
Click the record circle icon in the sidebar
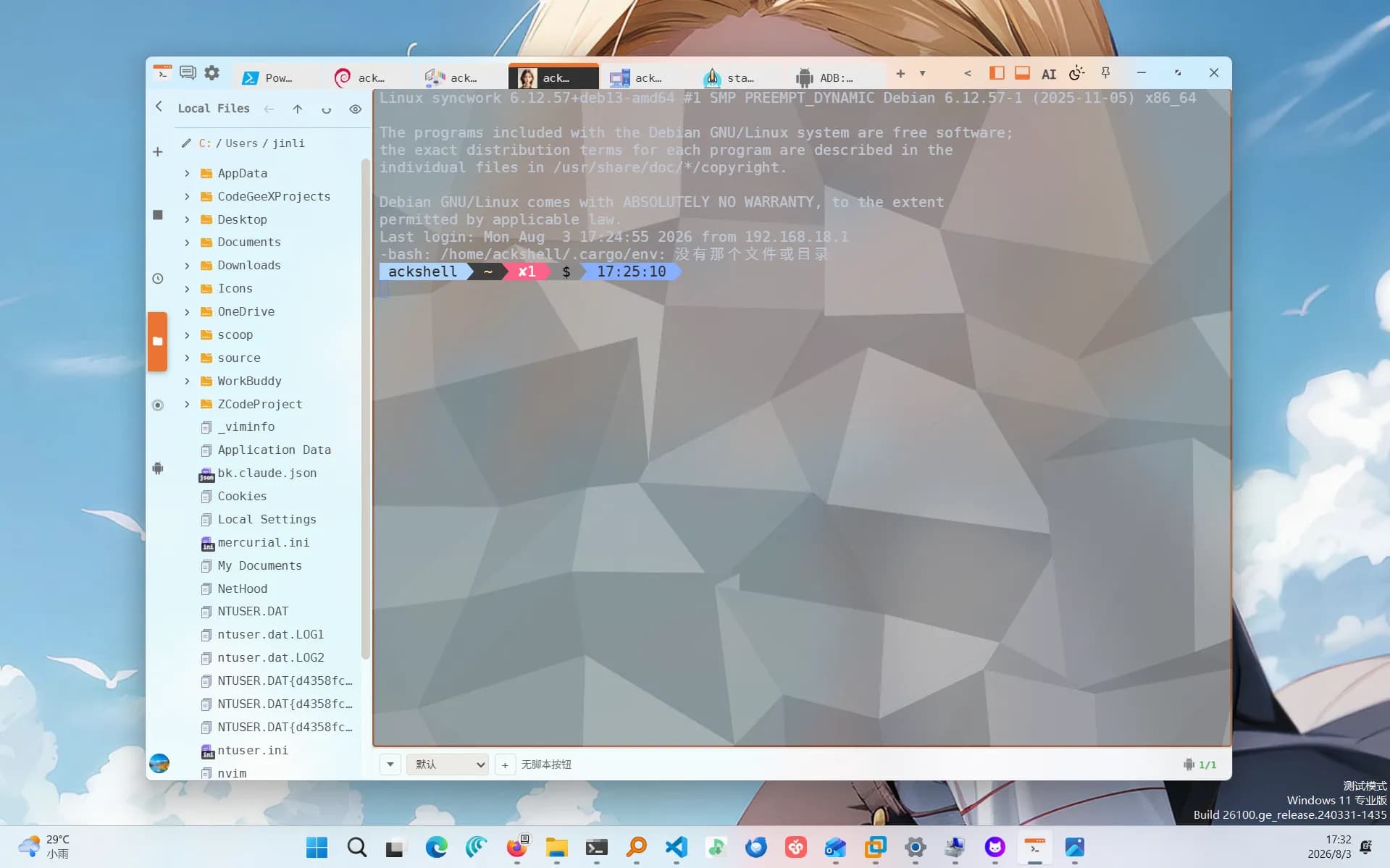point(158,405)
